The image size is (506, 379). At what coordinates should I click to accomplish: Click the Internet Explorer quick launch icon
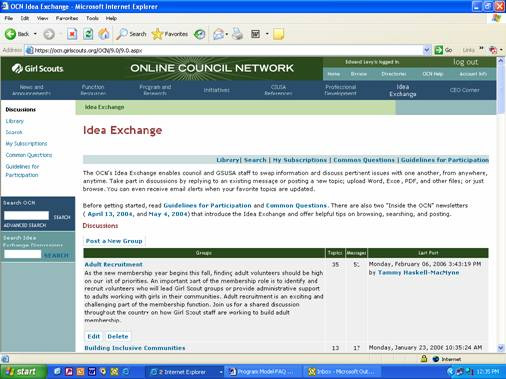[126, 371]
